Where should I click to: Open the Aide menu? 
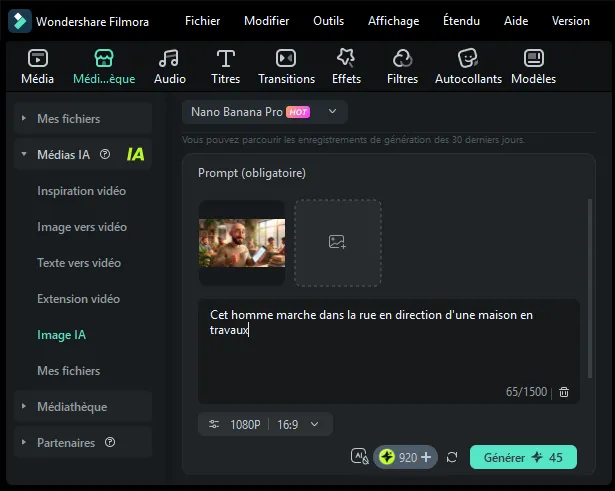(x=516, y=21)
